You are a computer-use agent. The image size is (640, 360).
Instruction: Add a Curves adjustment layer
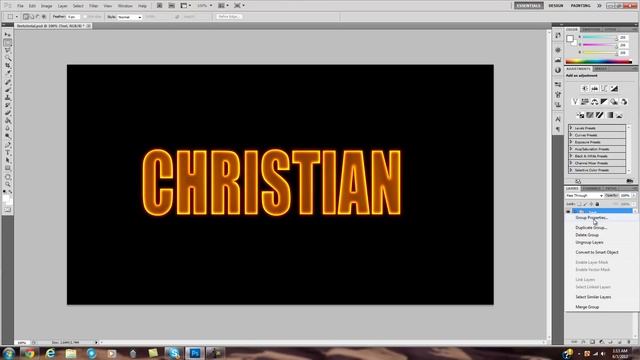point(604,89)
